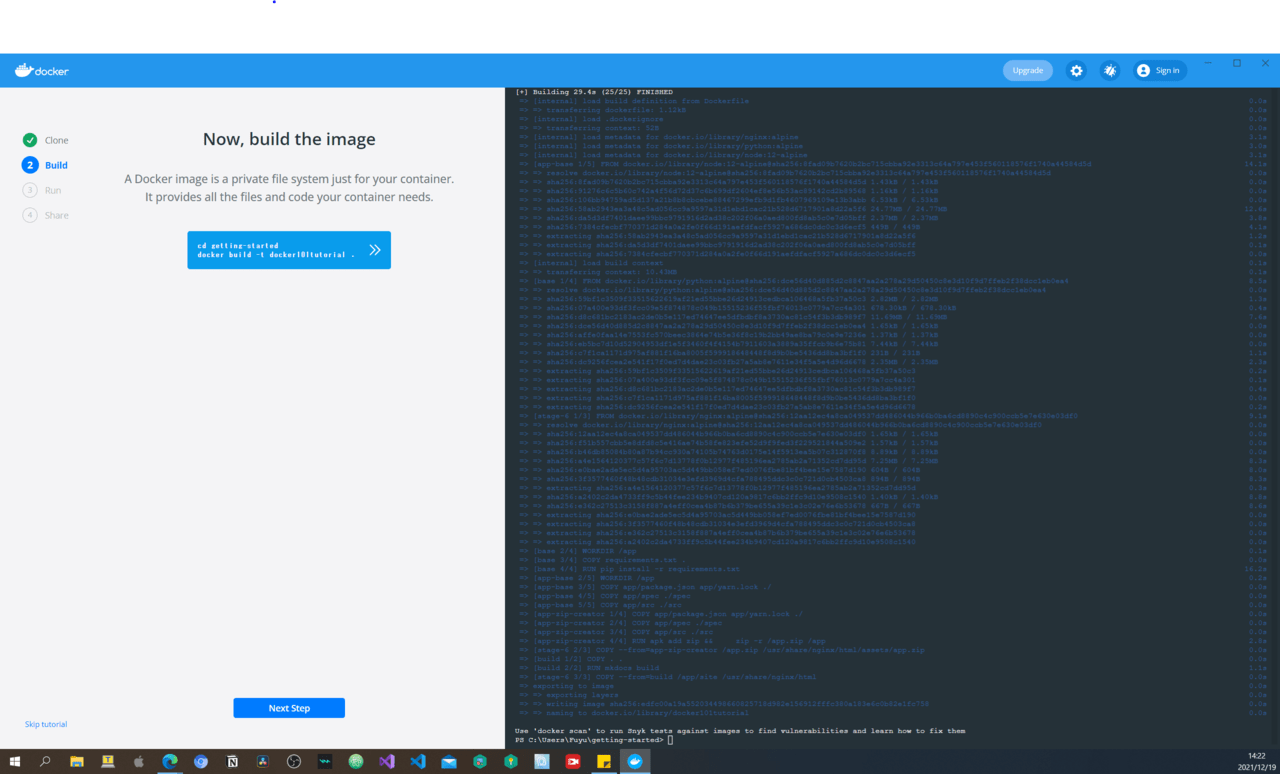Open taskbar search magnifier
This screenshot has height=774, width=1280.
46,761
